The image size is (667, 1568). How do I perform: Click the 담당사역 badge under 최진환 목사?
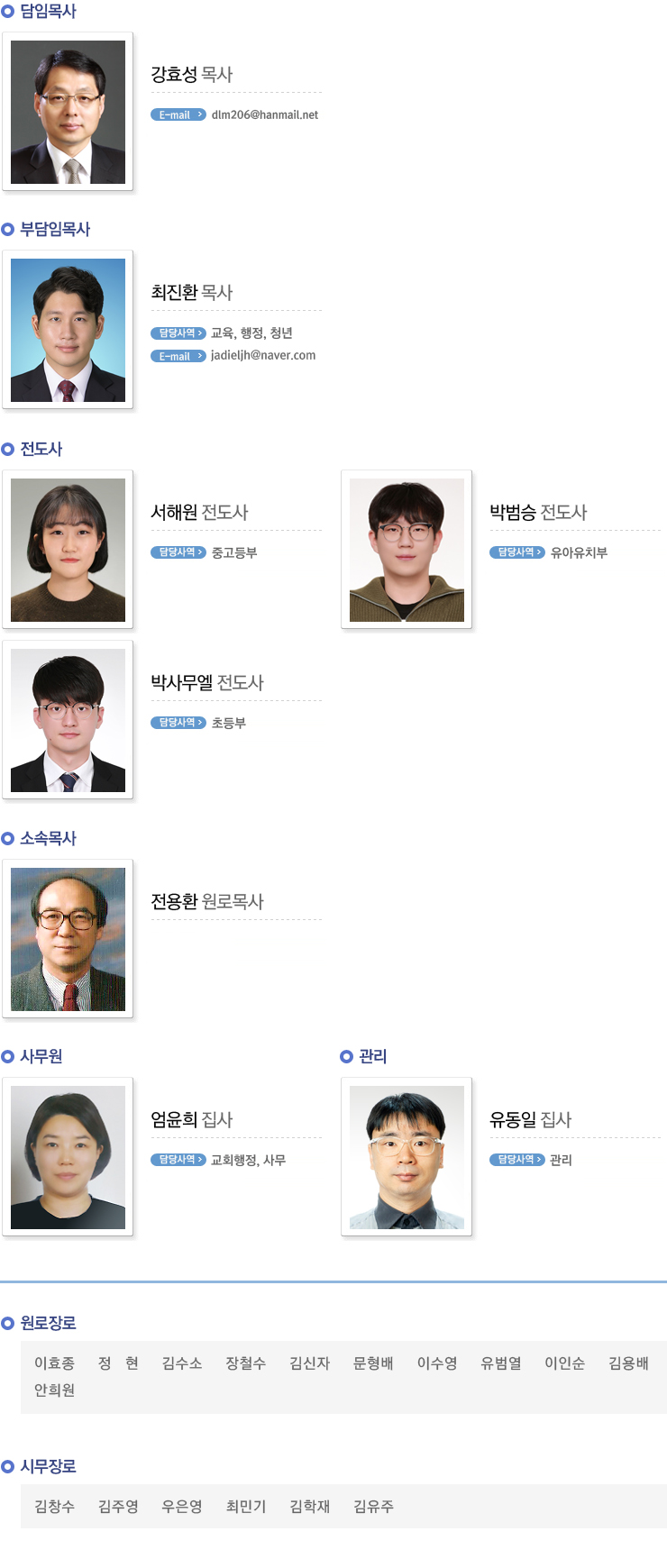point(178,333)
